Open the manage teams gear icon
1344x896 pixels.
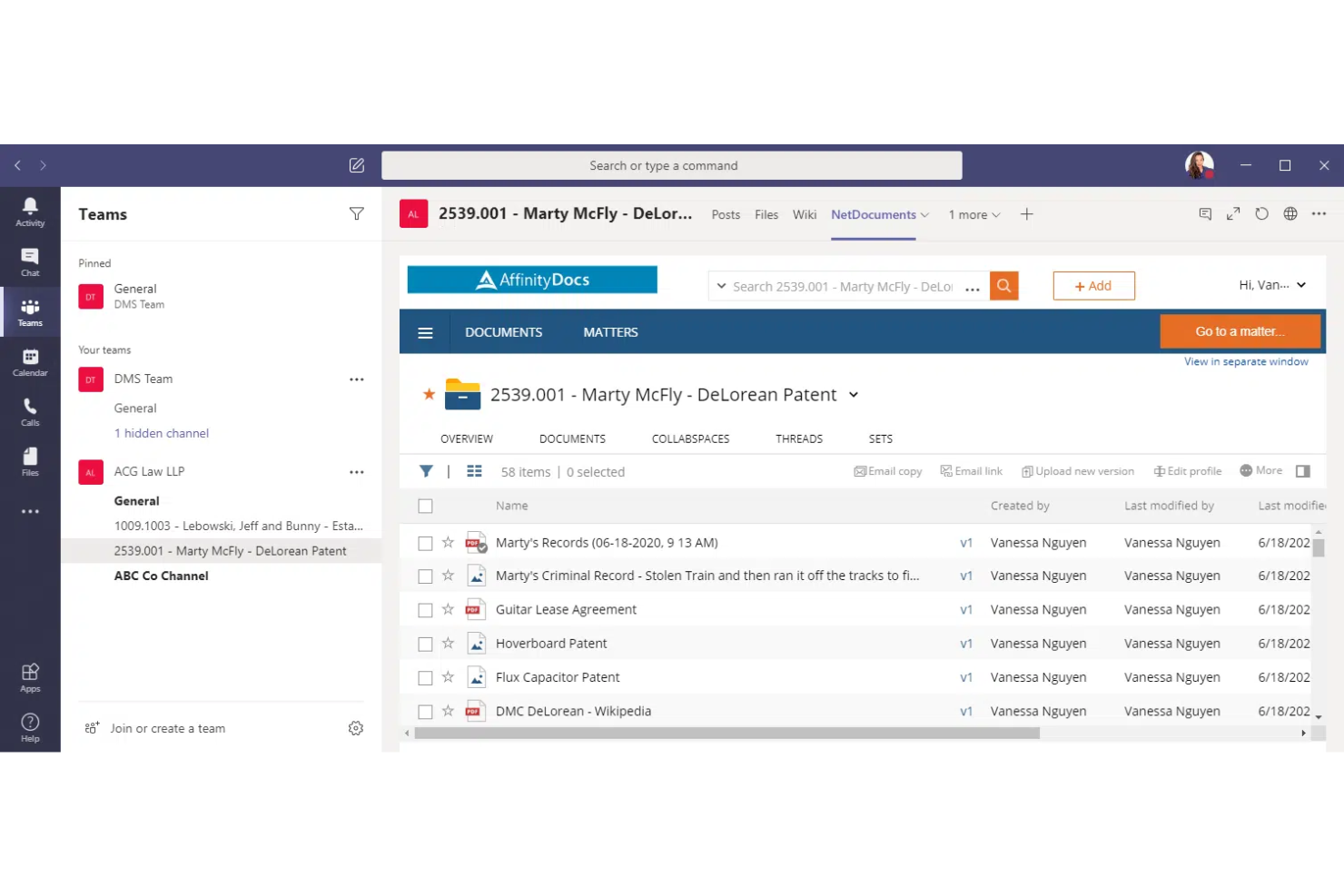356,728
